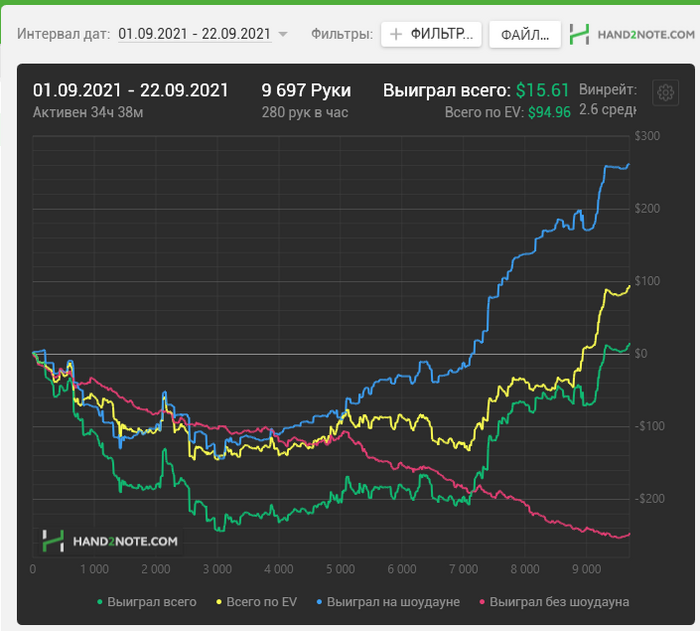Image resolution: width=700 pixels, height=631 pixels.
Task: Click the EV total value $94.96
Action: pos(549,112)
